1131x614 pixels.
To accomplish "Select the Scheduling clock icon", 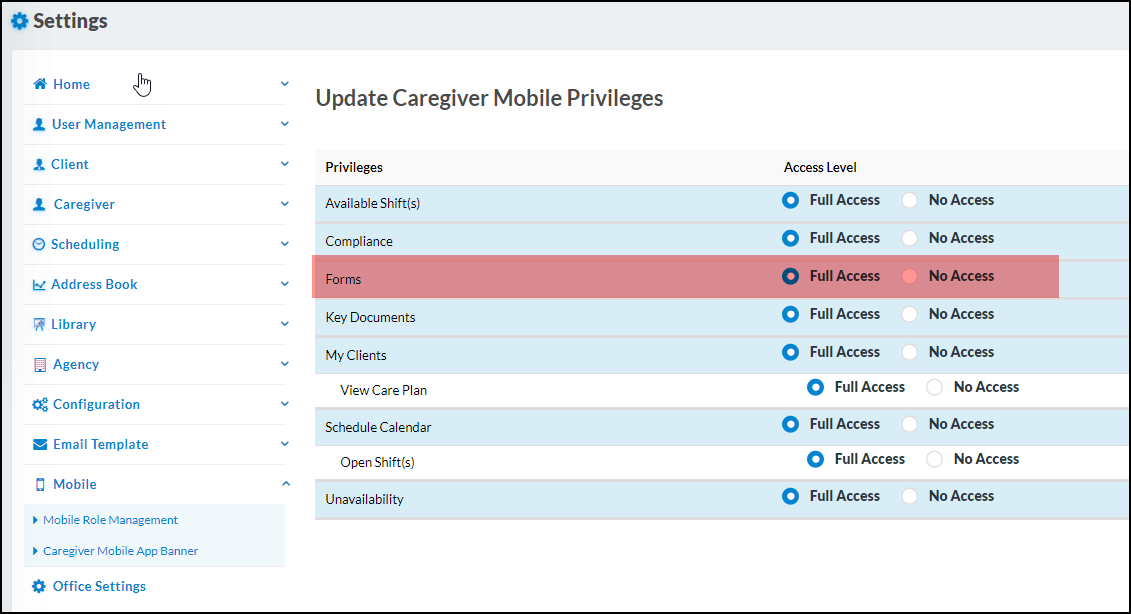I will click(37, 244).
